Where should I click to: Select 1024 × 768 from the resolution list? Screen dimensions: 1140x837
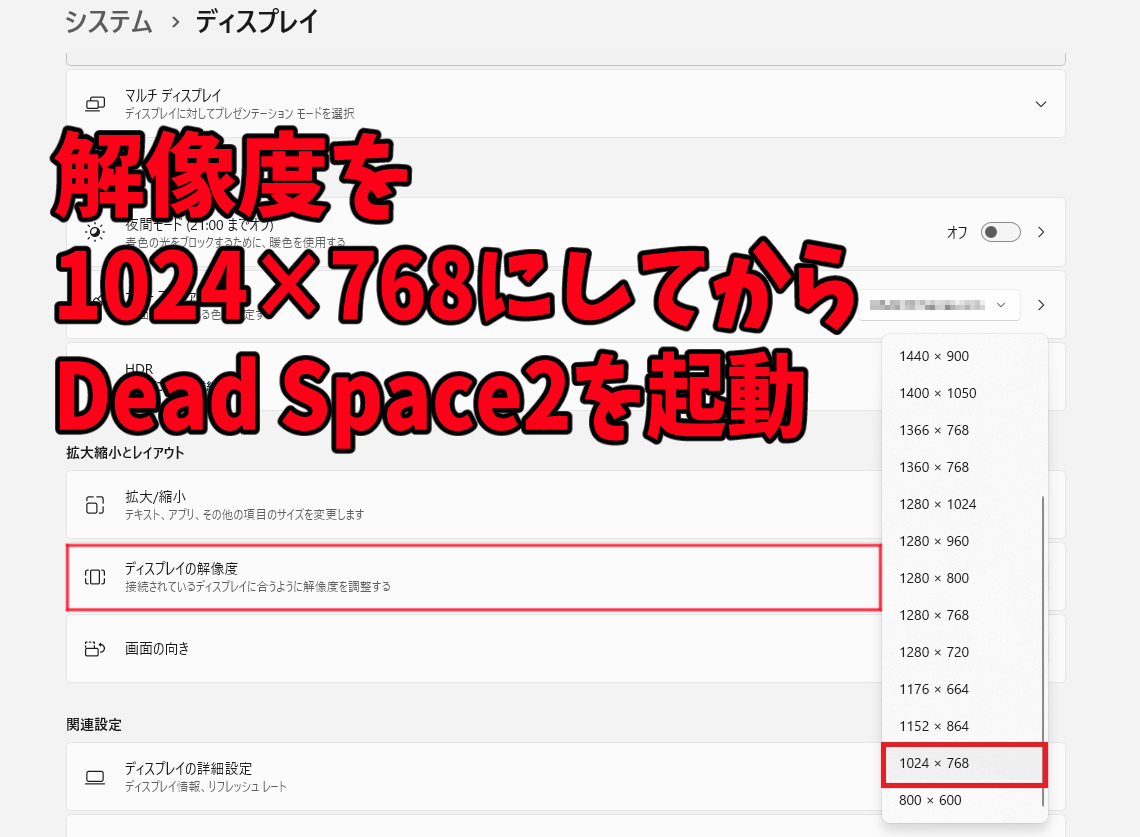[x=963, y=764]
